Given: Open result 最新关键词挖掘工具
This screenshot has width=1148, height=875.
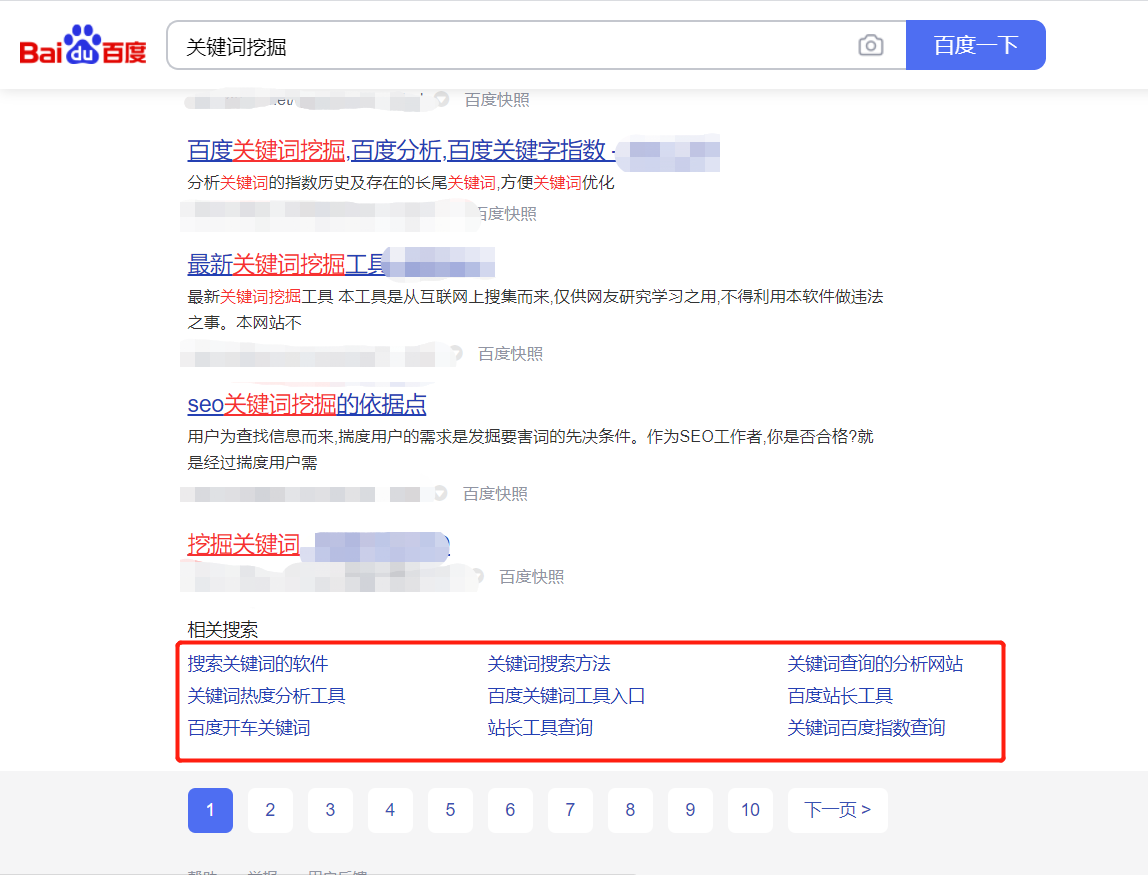Looking at the screenshot, I should point(286,264).
